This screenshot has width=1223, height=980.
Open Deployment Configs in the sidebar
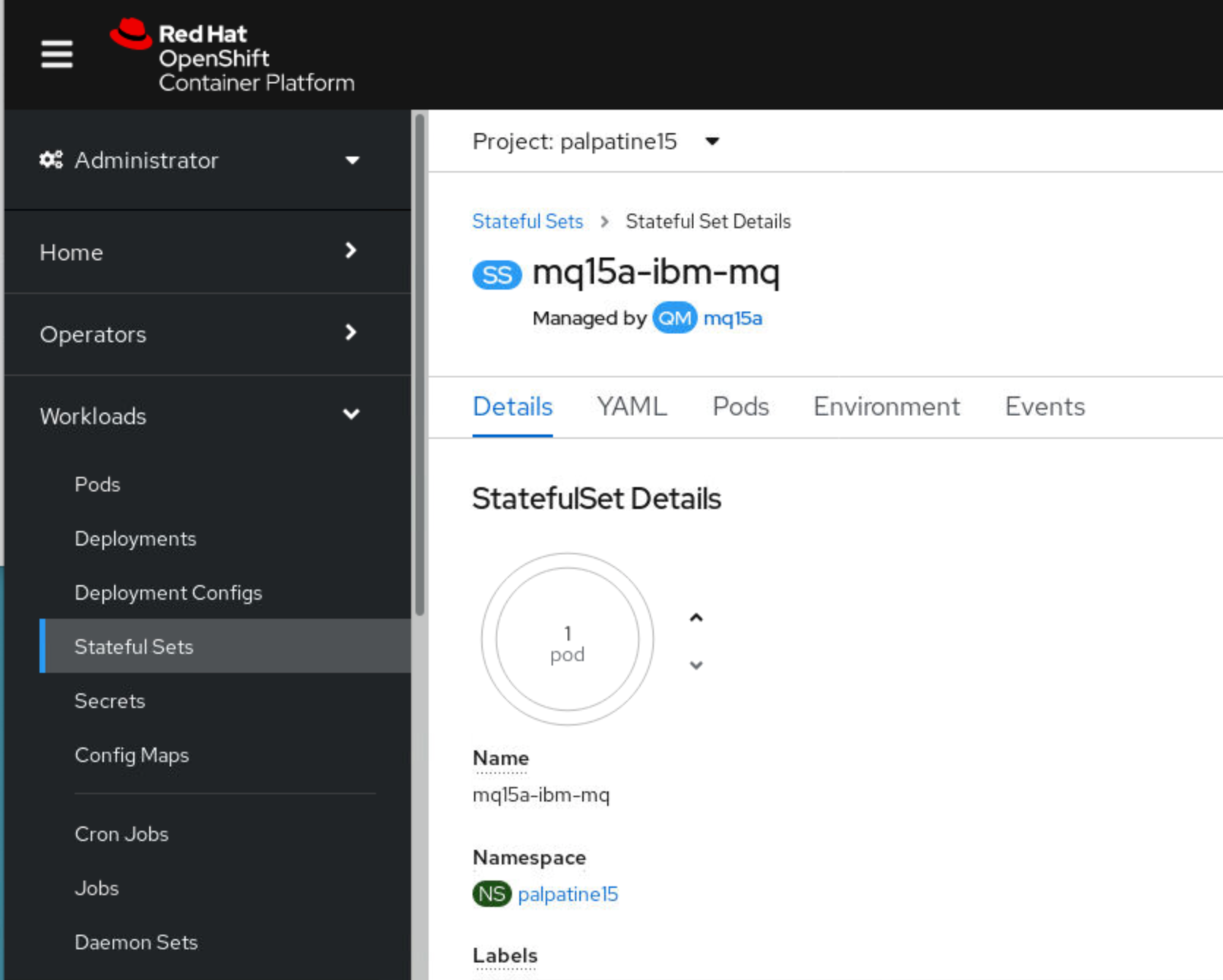(225, 592)
